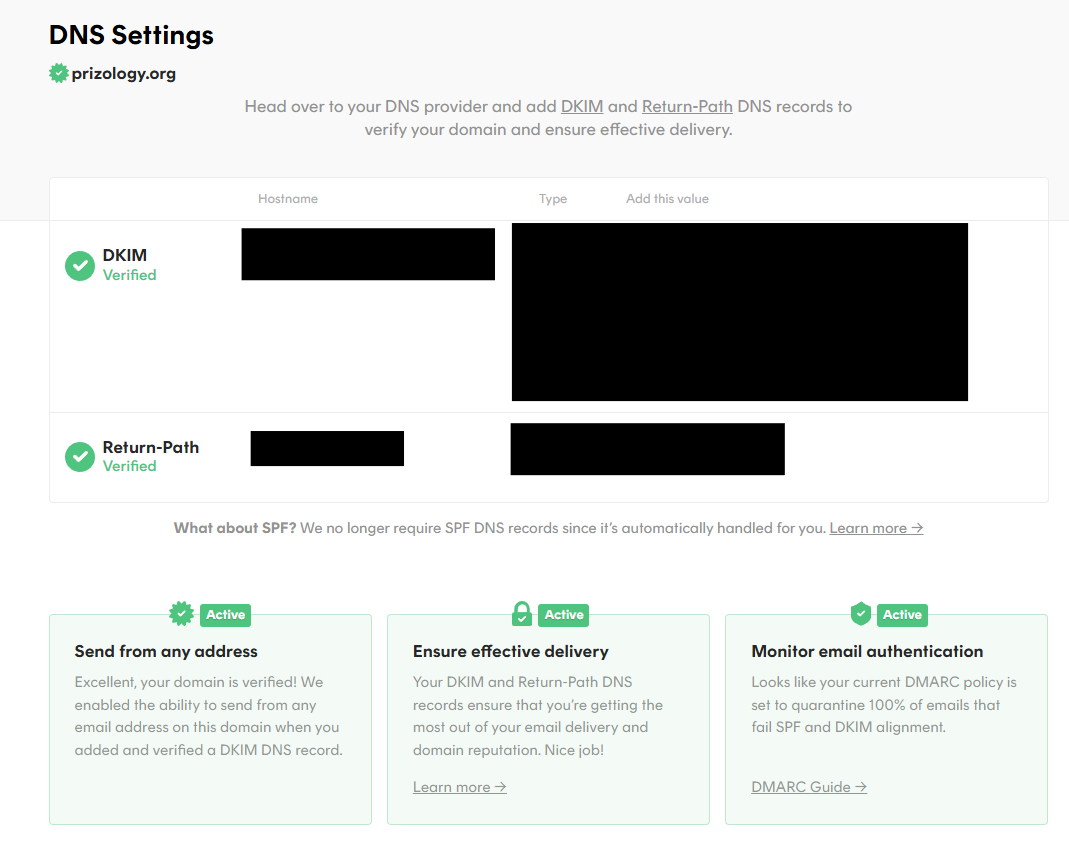The height and width of the screenshot is (863, 1069).
Task: Click the Send from any address title
Action: tap(166, 651)
